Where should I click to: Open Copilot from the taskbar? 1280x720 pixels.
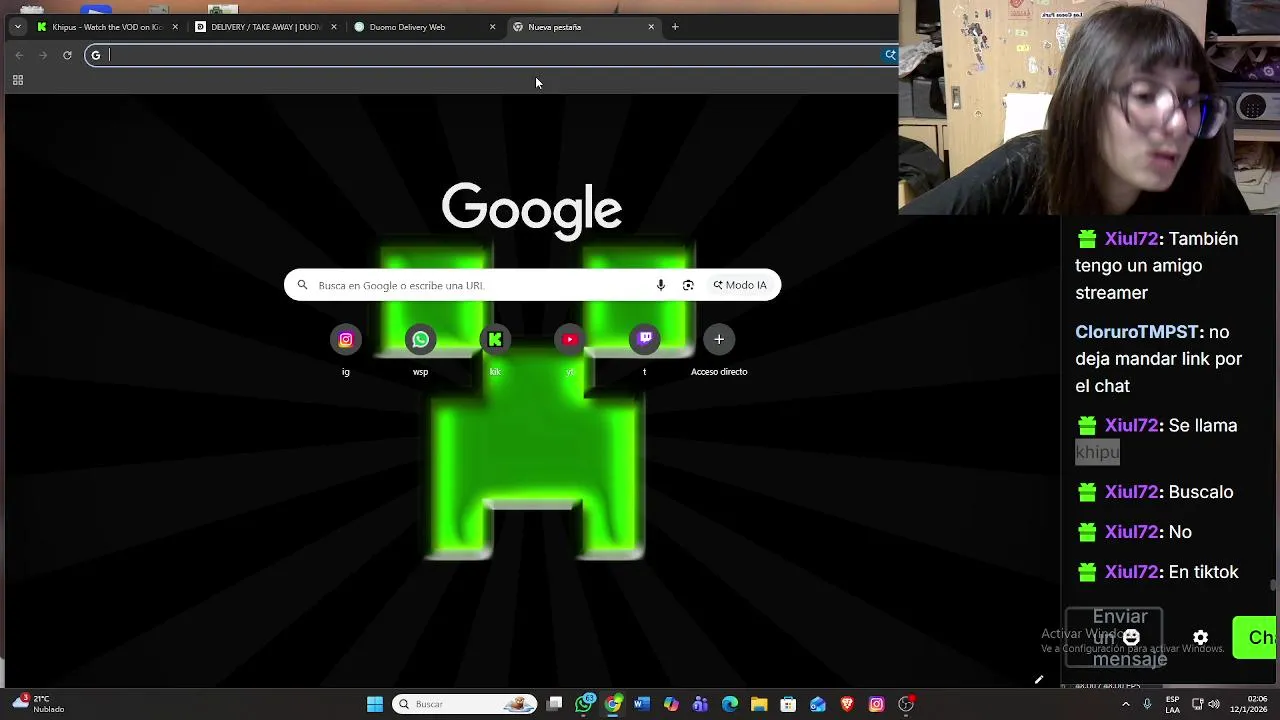671,704
